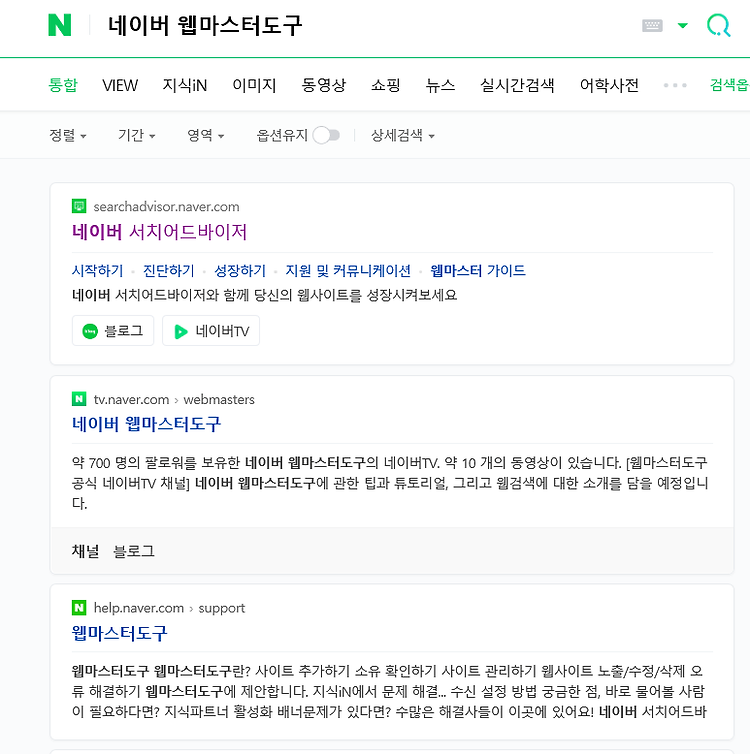Follow the 진단하기 sublink
Image resolution: width=750 pixels, height=754 pixels.
[169, 271]
